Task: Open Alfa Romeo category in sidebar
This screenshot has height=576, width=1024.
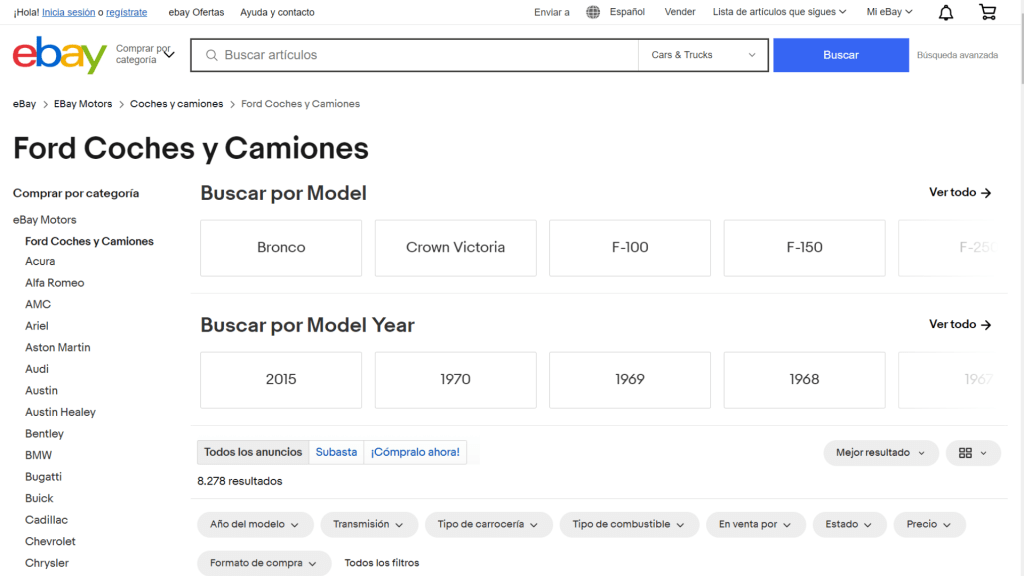Action: 54,283
